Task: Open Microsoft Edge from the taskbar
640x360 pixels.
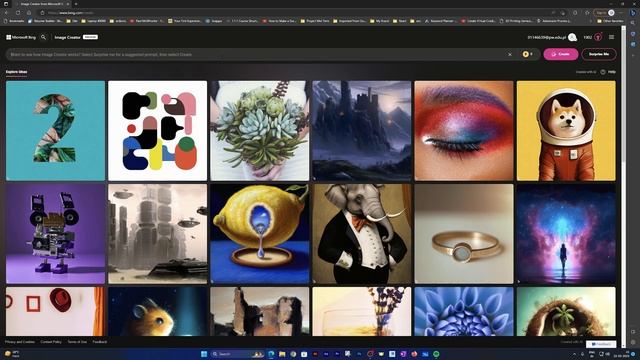Action: 271,354
